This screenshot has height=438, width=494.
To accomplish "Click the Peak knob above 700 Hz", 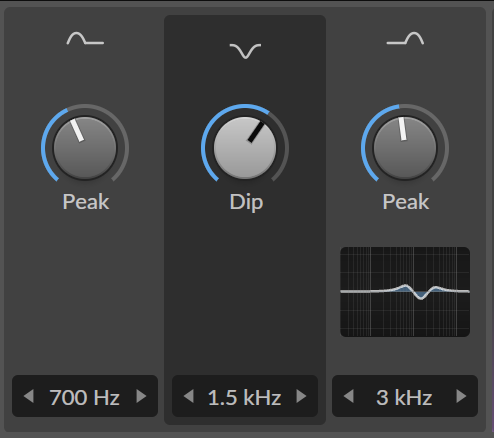I will [x=85, y=148].
